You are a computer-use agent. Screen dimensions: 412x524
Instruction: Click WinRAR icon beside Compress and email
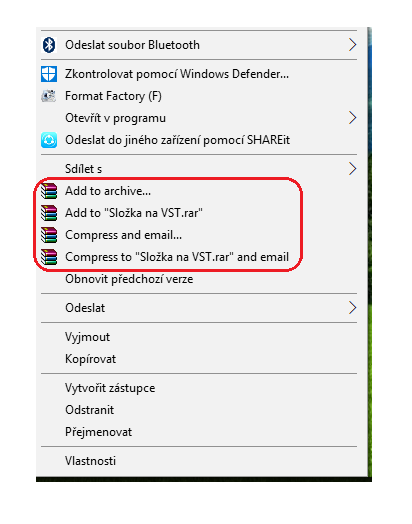point(49,235)
